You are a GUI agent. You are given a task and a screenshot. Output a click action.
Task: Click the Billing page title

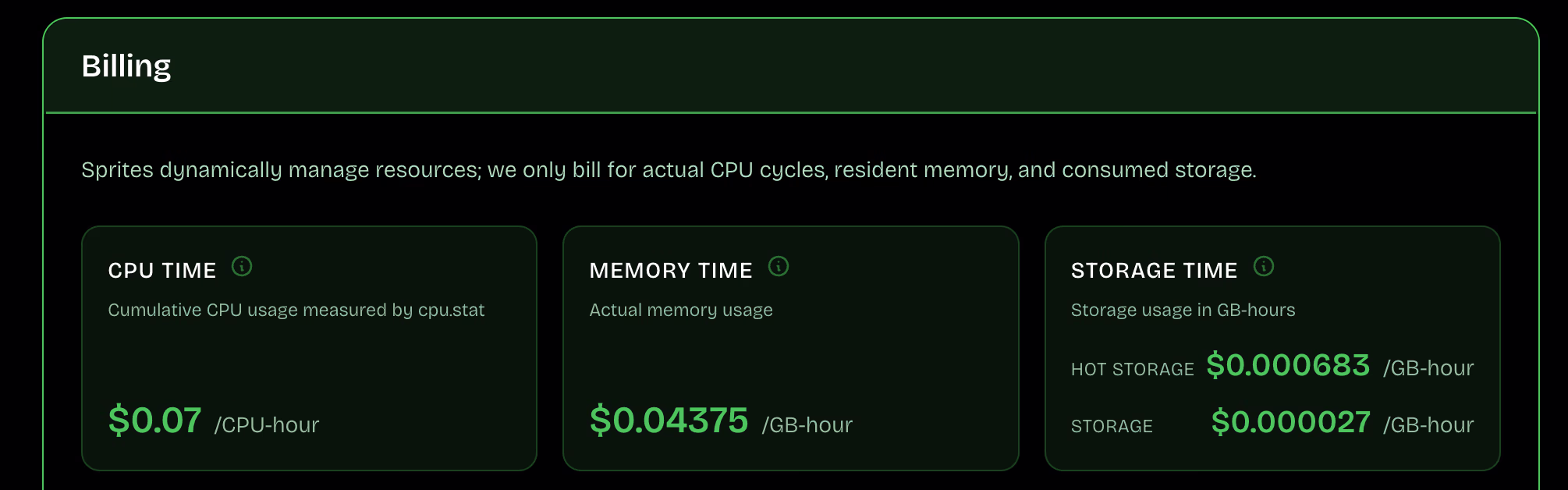[127, 67]
